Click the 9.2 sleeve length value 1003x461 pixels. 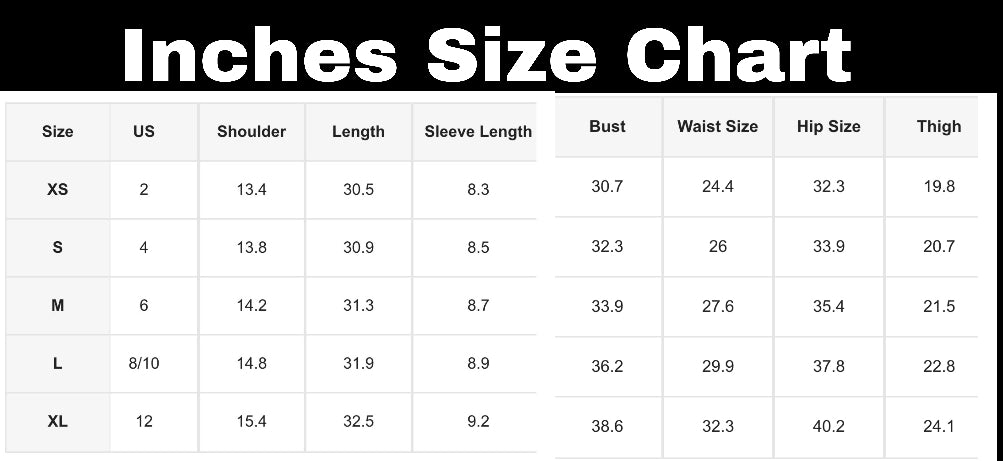coord(478,422)
